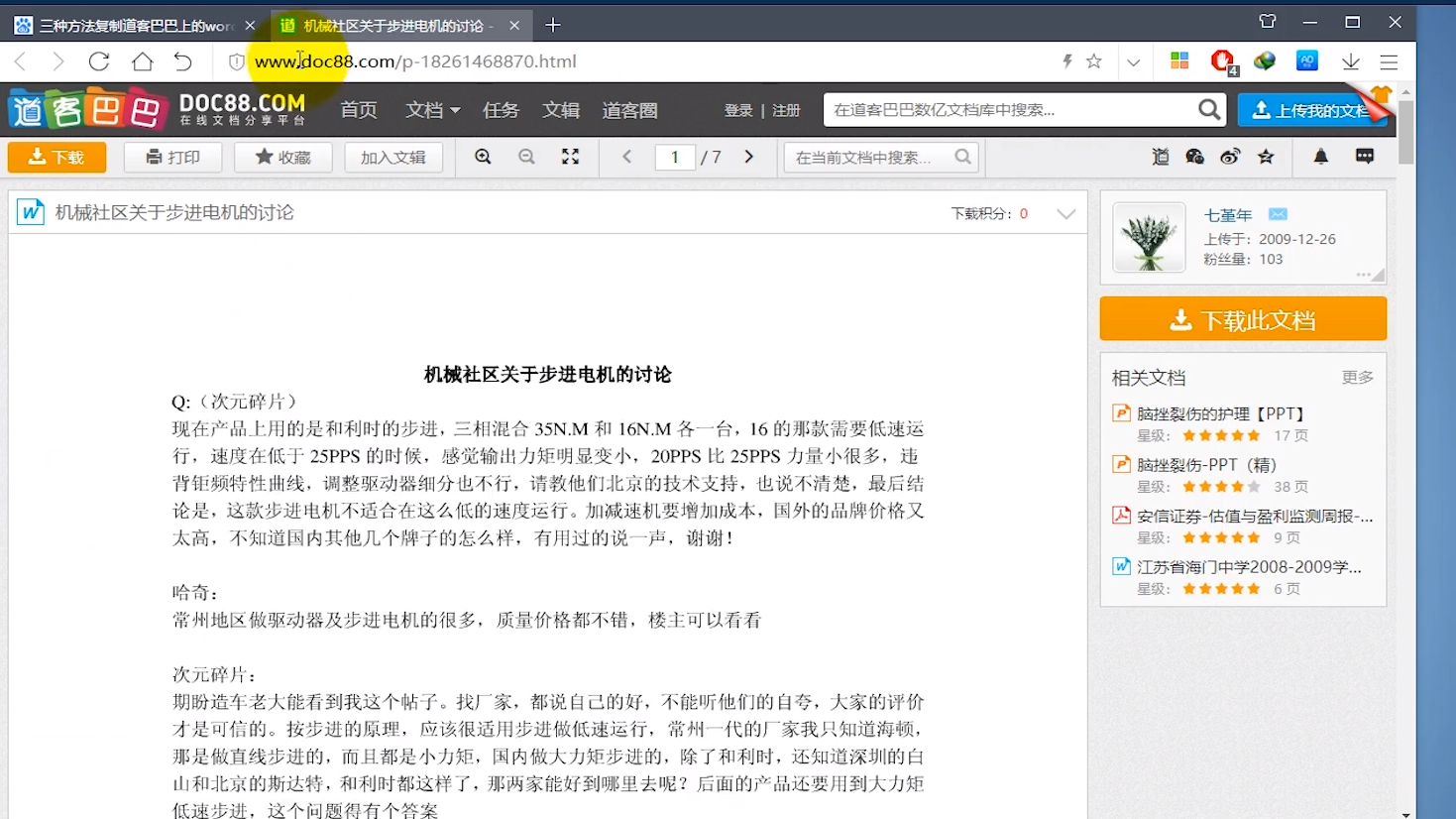Open related document 安信证券-估值与盈利监测周报

coord(1255,516)
